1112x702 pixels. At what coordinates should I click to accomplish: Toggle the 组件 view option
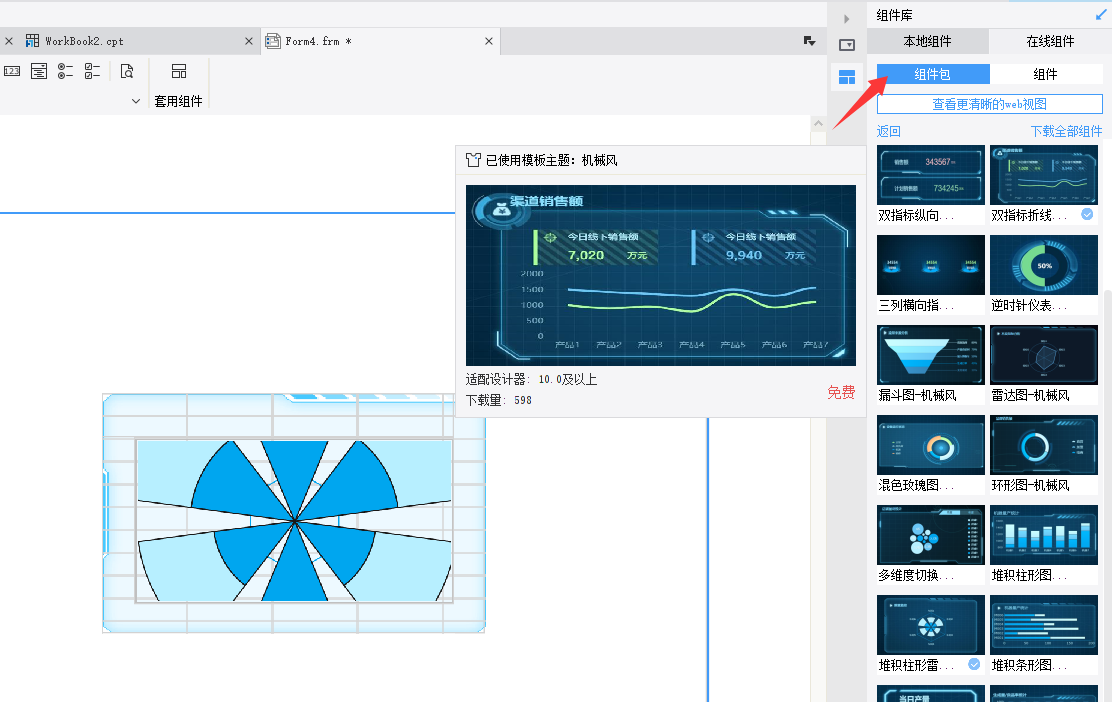[x=1045, y=74]
